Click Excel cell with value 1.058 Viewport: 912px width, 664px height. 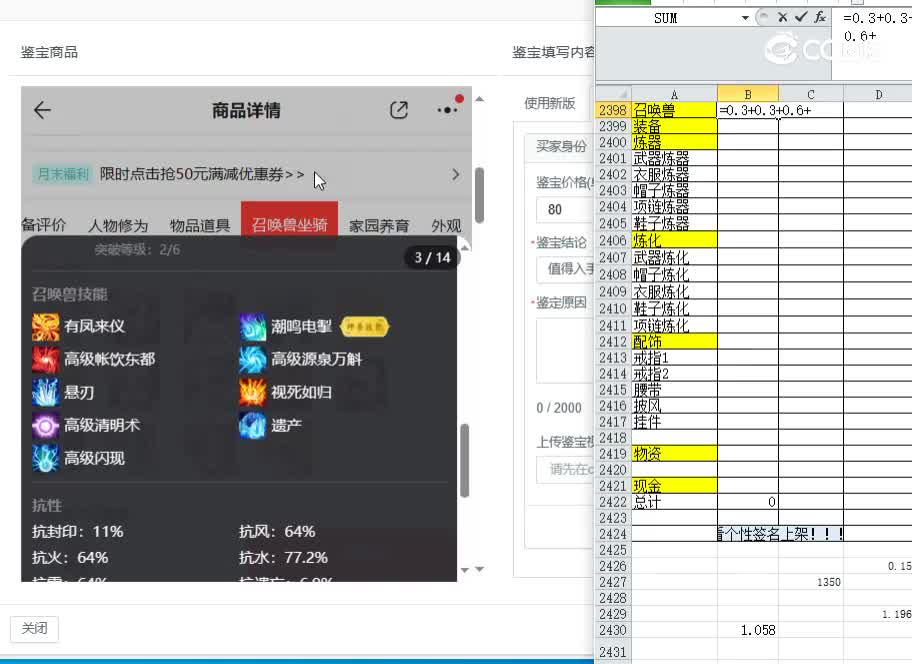click(748, 630)
